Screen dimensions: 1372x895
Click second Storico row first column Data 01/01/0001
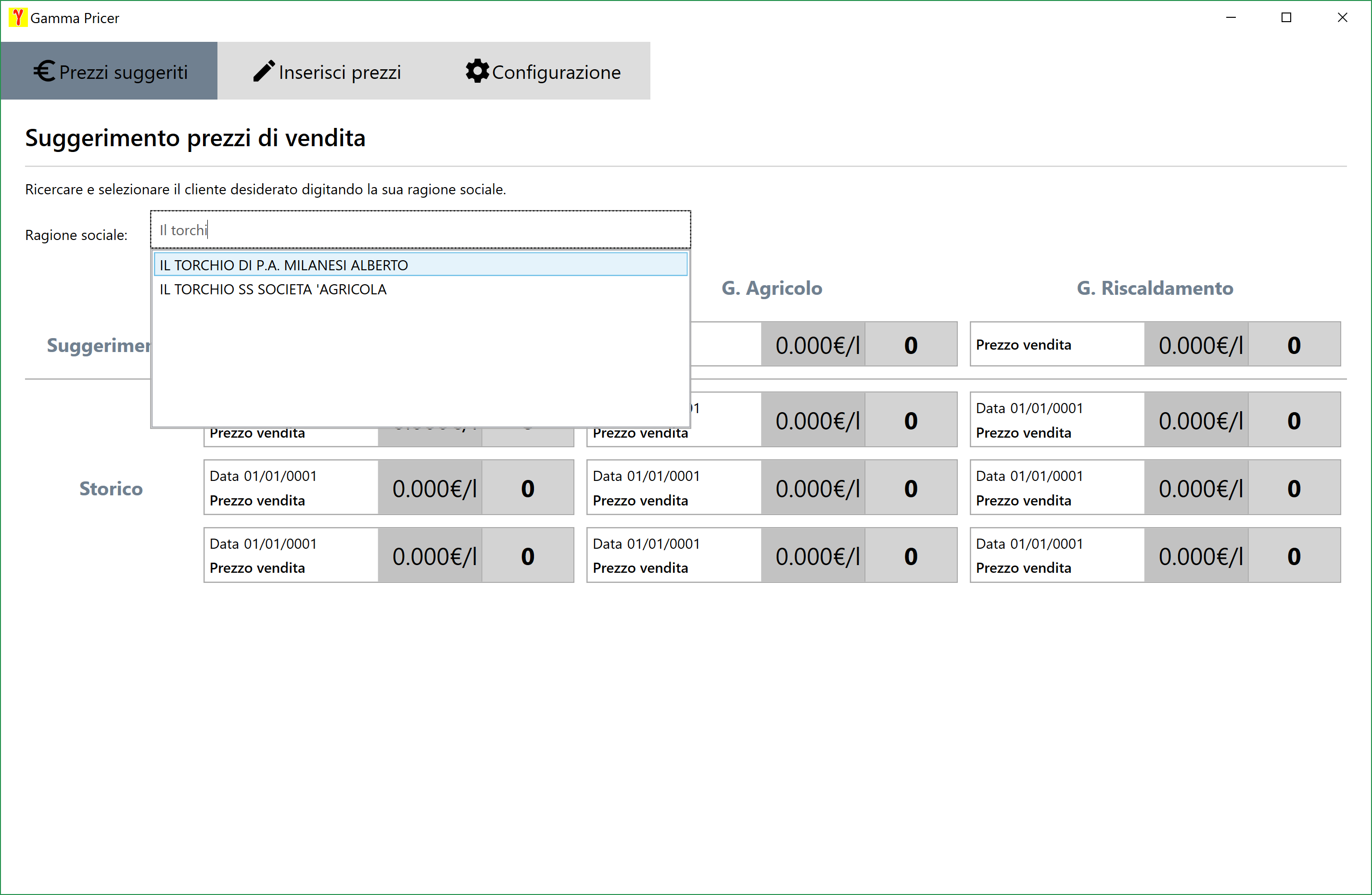[263, 476]
